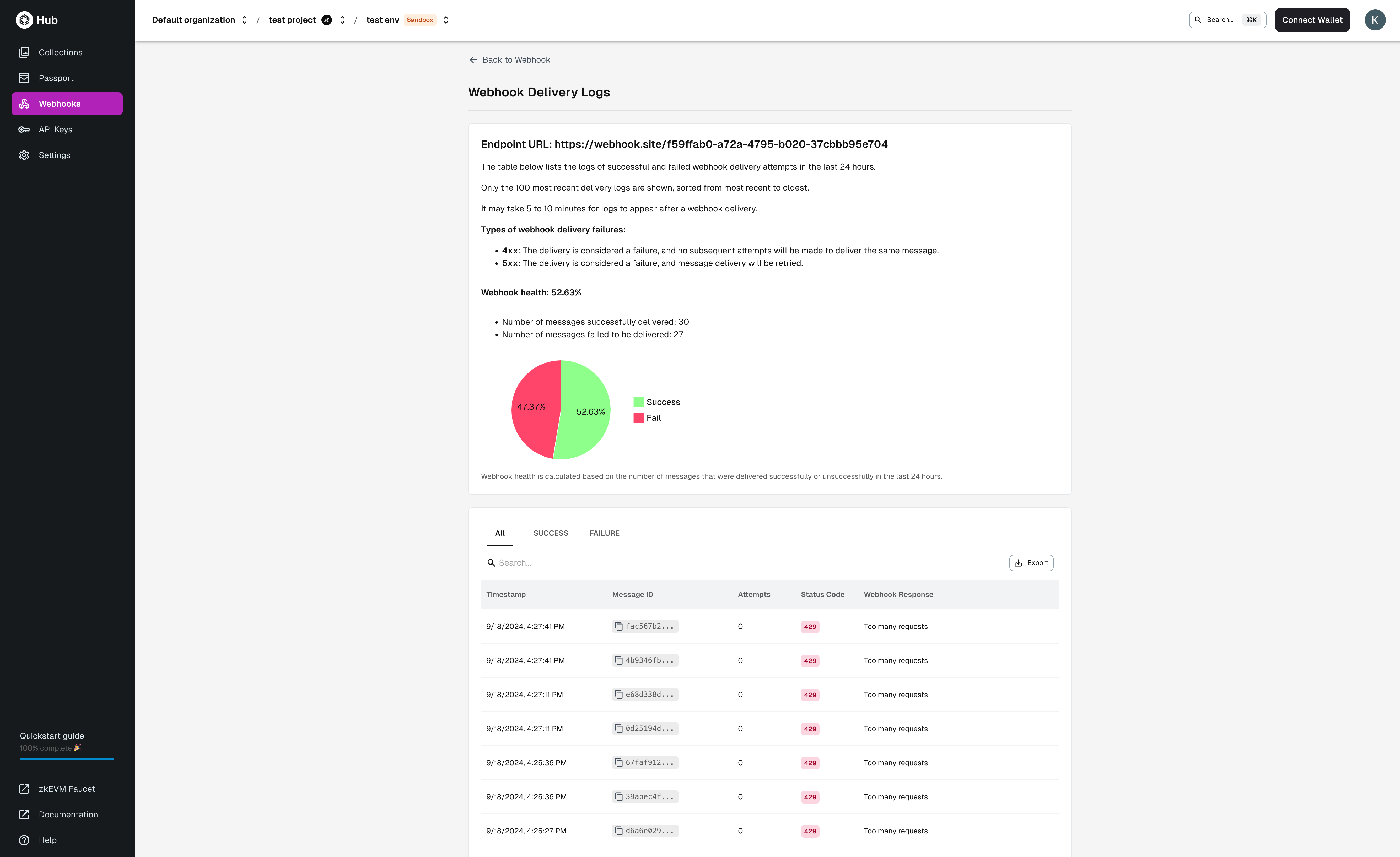Click the Connect Wallet button
This screenshot has height=857, width=1400.
1312,19
